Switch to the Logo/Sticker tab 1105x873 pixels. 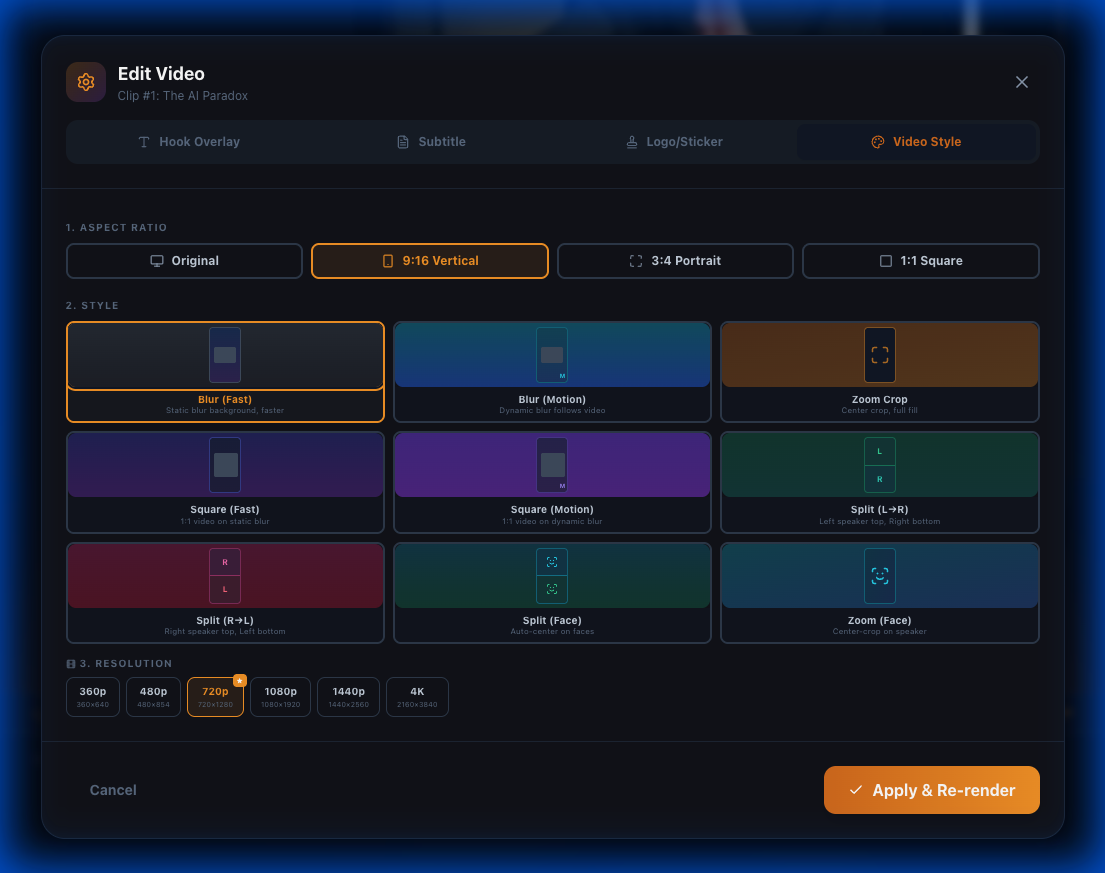[676, 141]
